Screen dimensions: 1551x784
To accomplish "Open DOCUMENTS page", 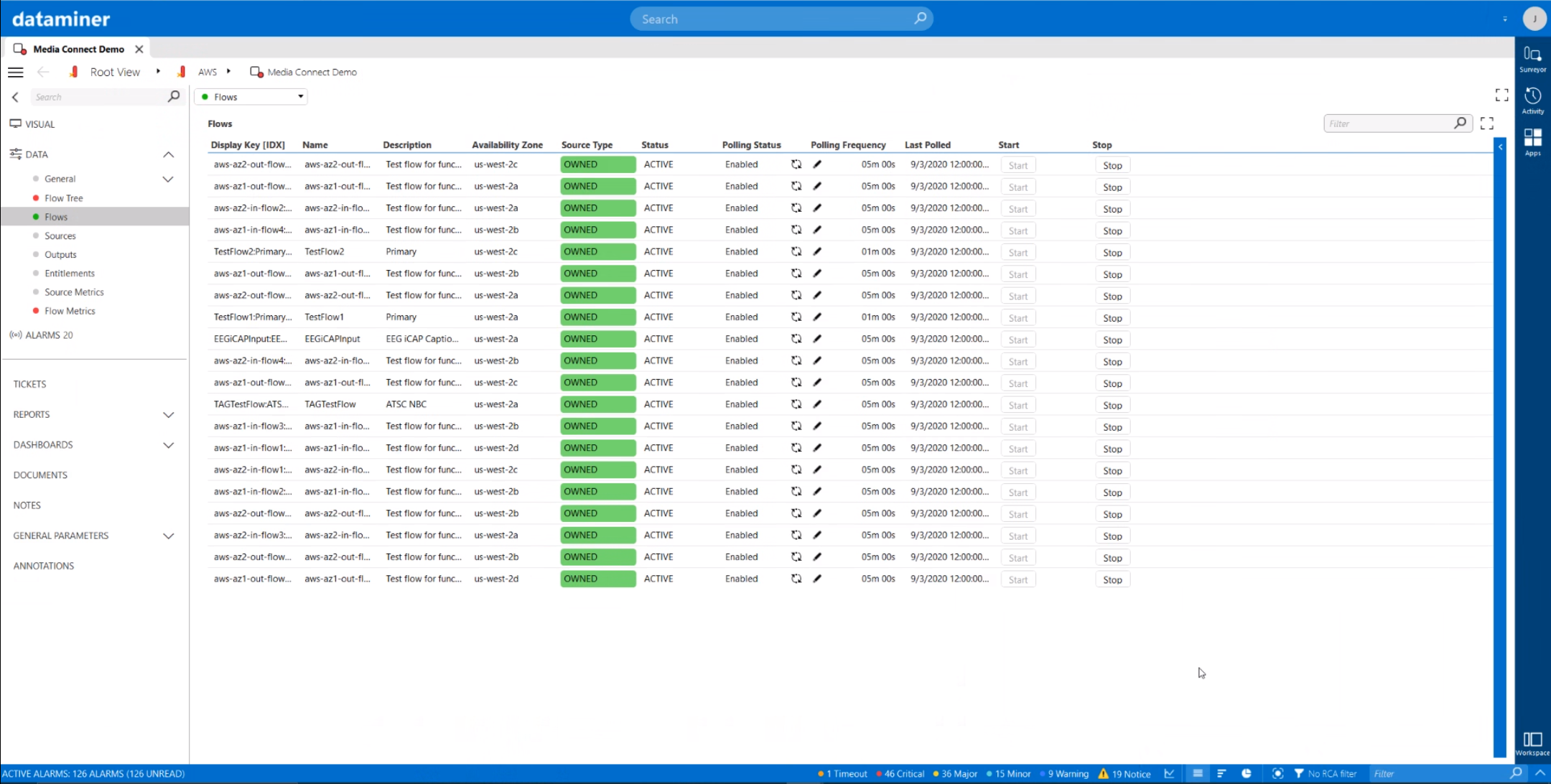I will tap(40, 475).
